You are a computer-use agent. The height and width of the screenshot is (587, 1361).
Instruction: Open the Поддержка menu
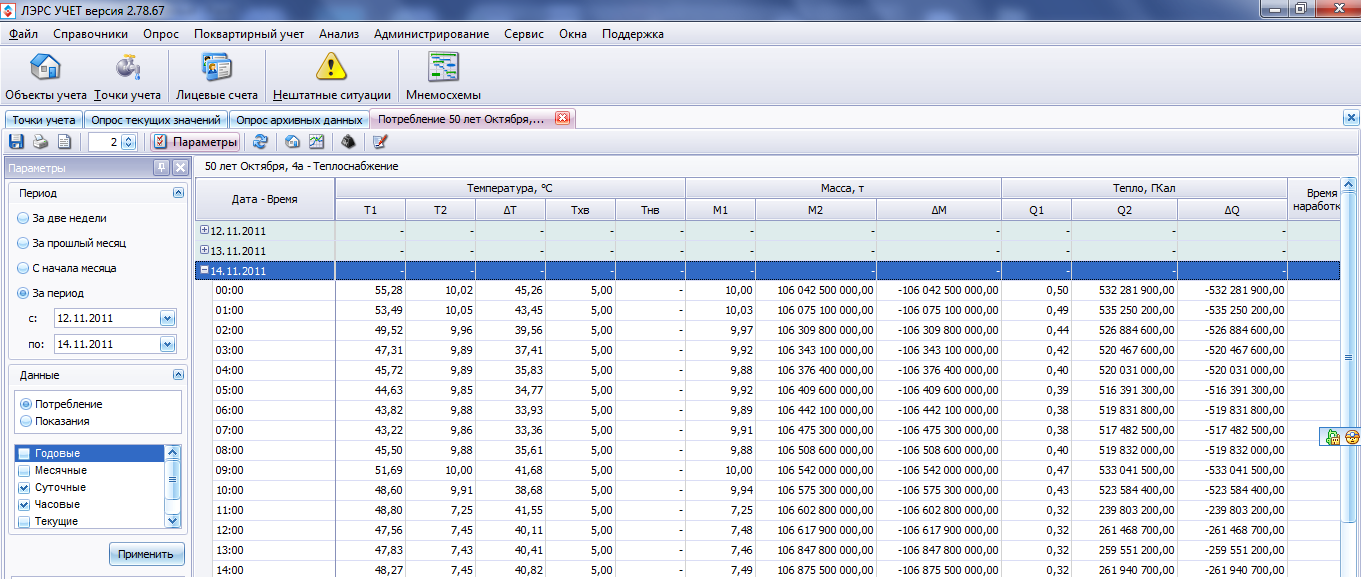coord(632,34)
